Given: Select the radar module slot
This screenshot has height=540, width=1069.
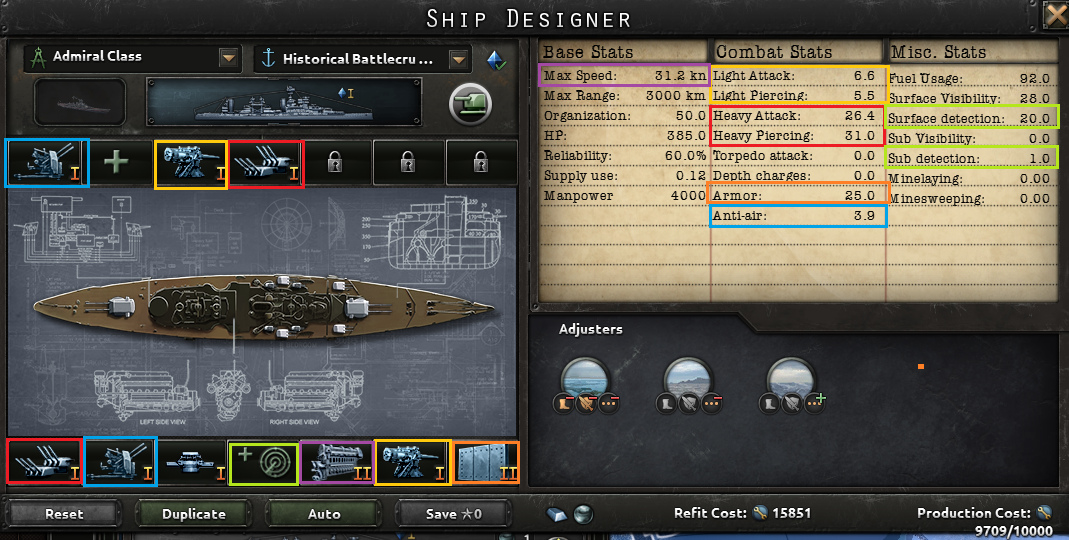Looking at the screenshot, I should [264, 464].
